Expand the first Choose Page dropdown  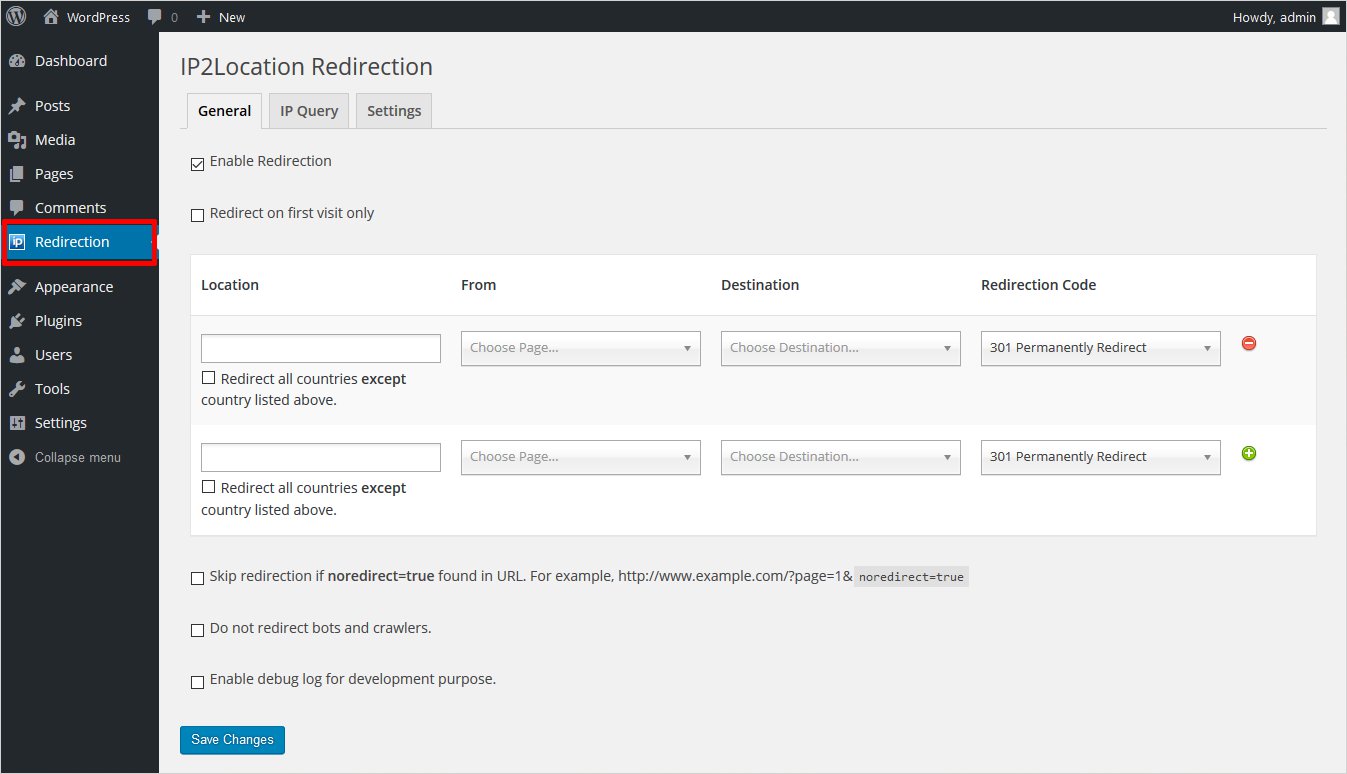click(x=580, y=348)
